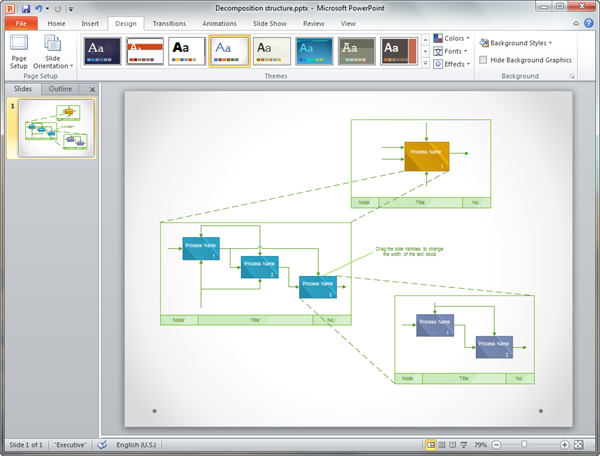The image size is (600, 456).
Task: Click the Save icon in quick access toolbar
Action: pos(26,8)
